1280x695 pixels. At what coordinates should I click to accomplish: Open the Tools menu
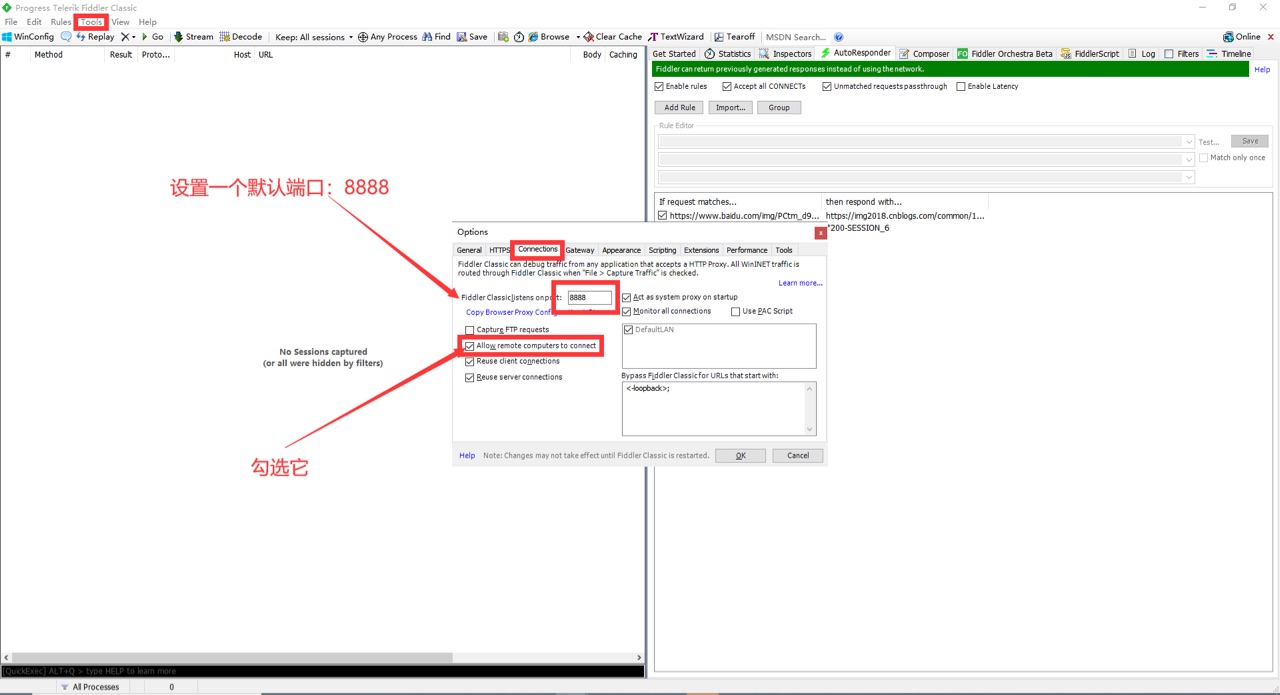point(91,21)
